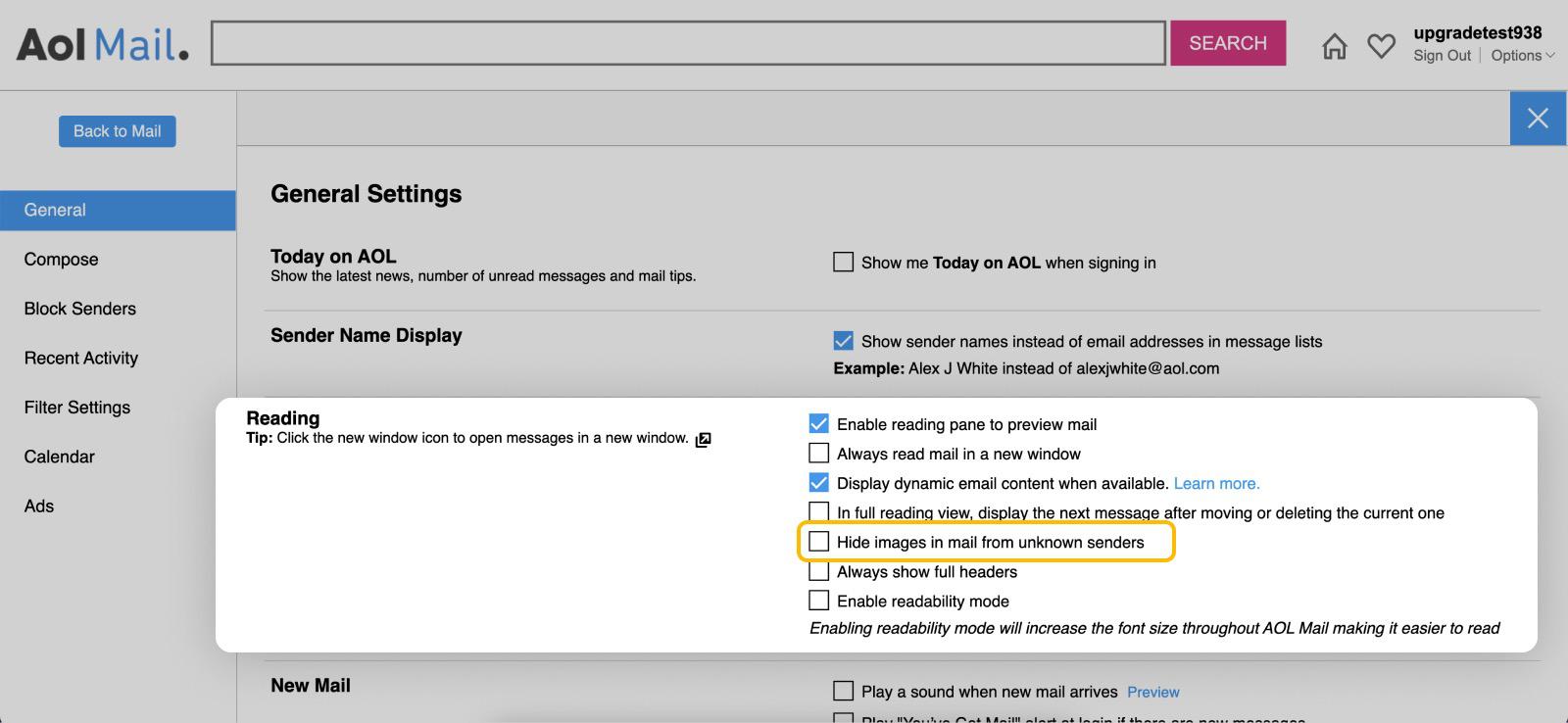The width and height of the screenshot is (1568, 723).
Task: Expand the Options dropdown
Action: pyautogui.click(x=1522, y=56)
